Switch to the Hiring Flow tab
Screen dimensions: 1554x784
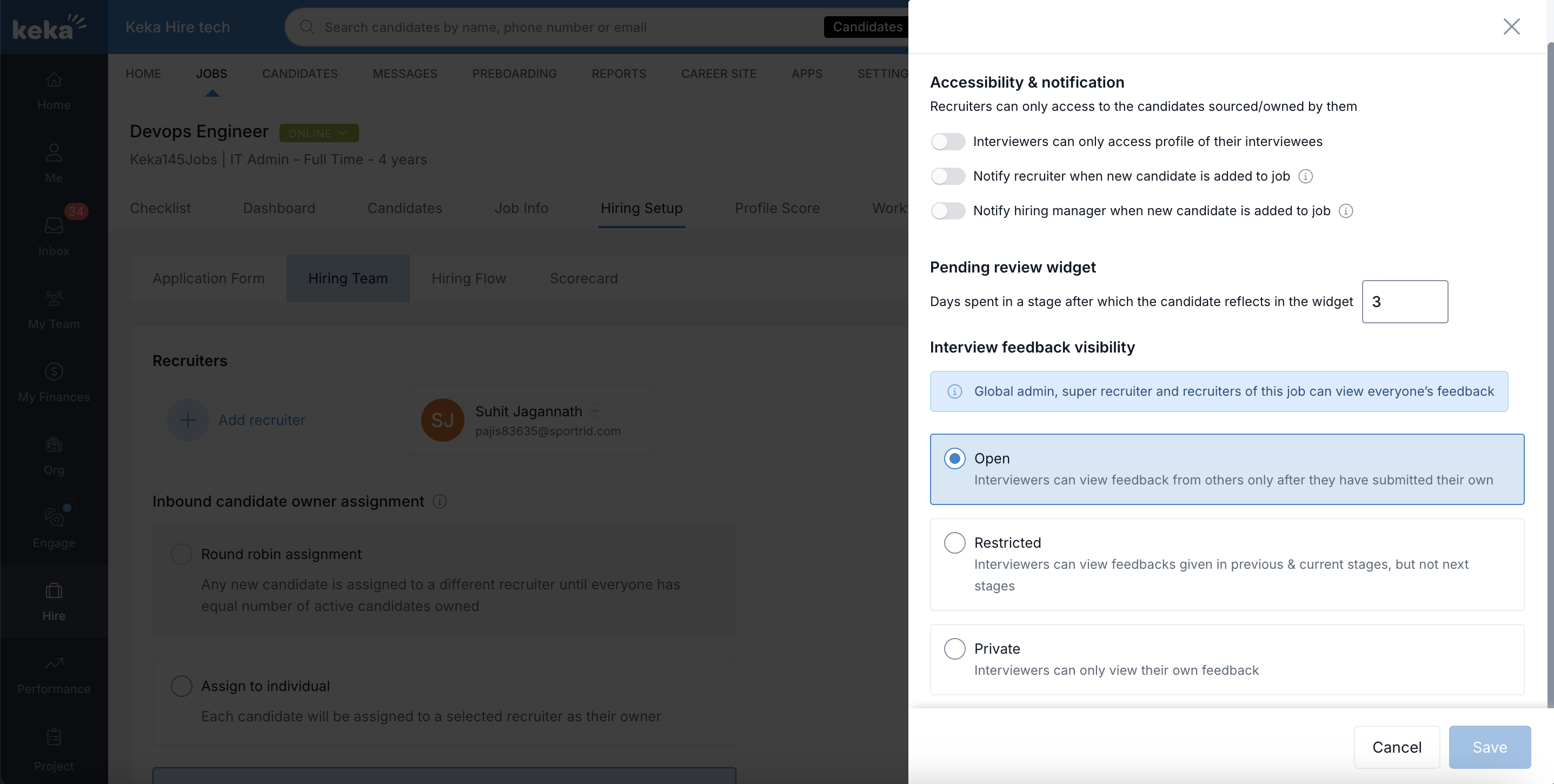point(468,278)
